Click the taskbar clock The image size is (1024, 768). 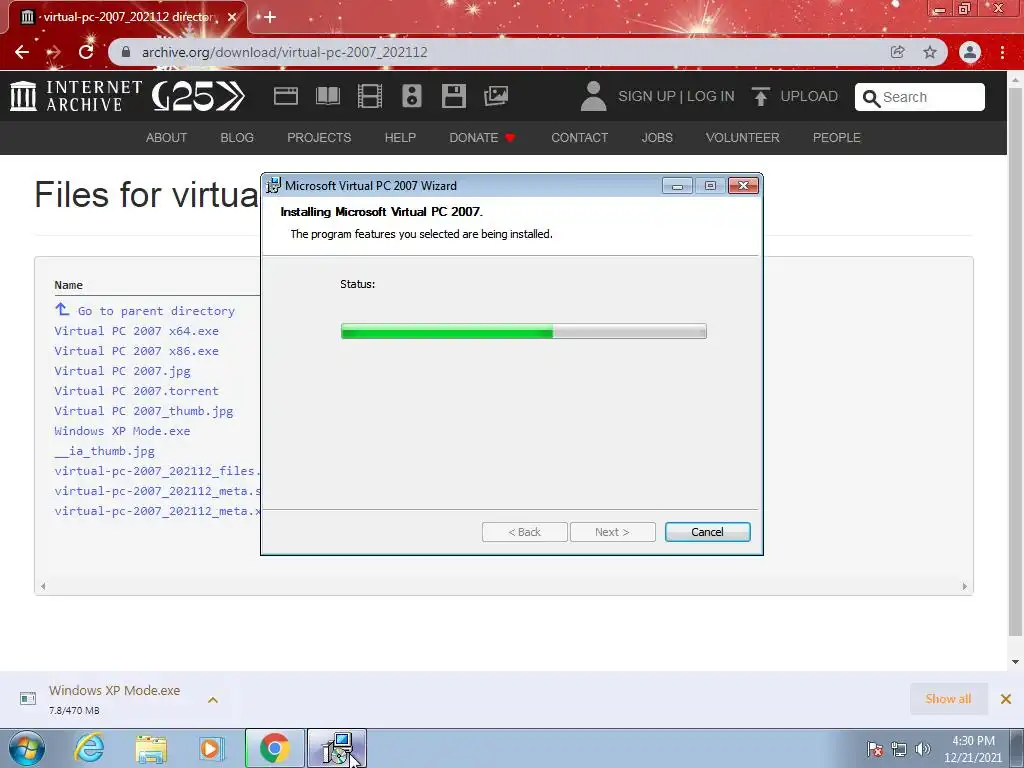click(x=973, y=749)
